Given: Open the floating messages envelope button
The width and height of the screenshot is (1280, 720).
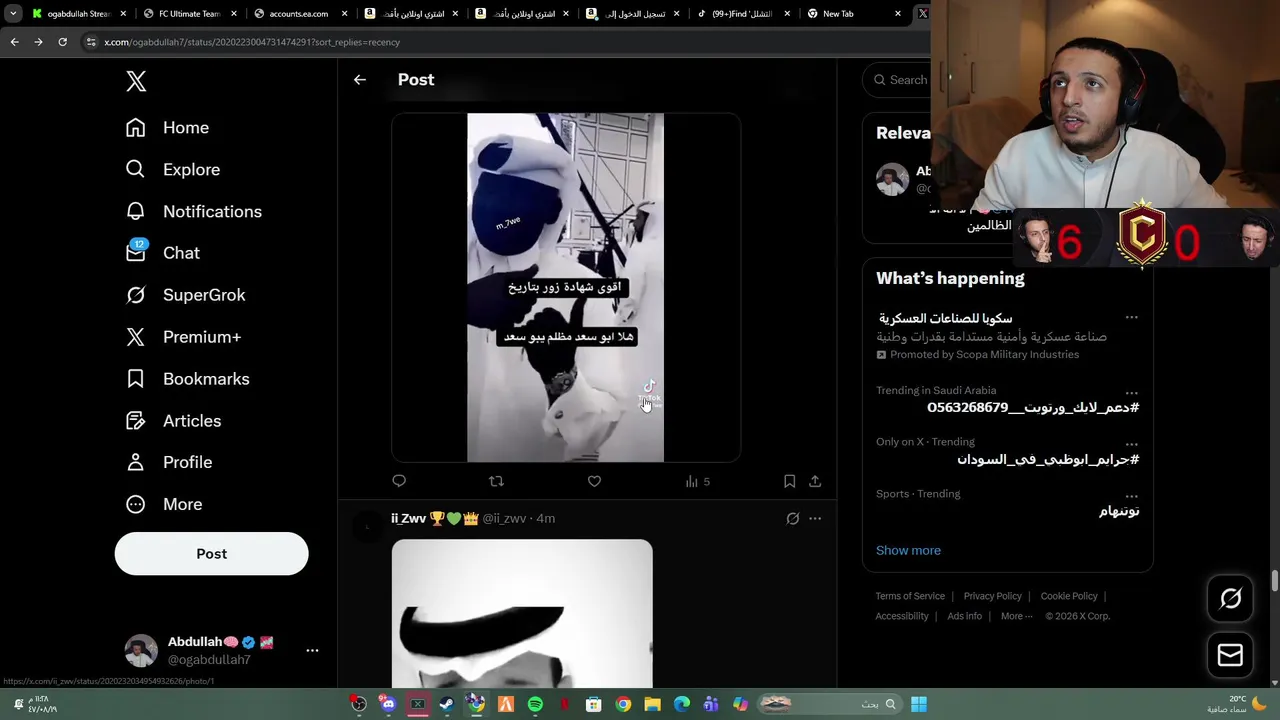Looking at the screenshot, I should coord(1230,655).
